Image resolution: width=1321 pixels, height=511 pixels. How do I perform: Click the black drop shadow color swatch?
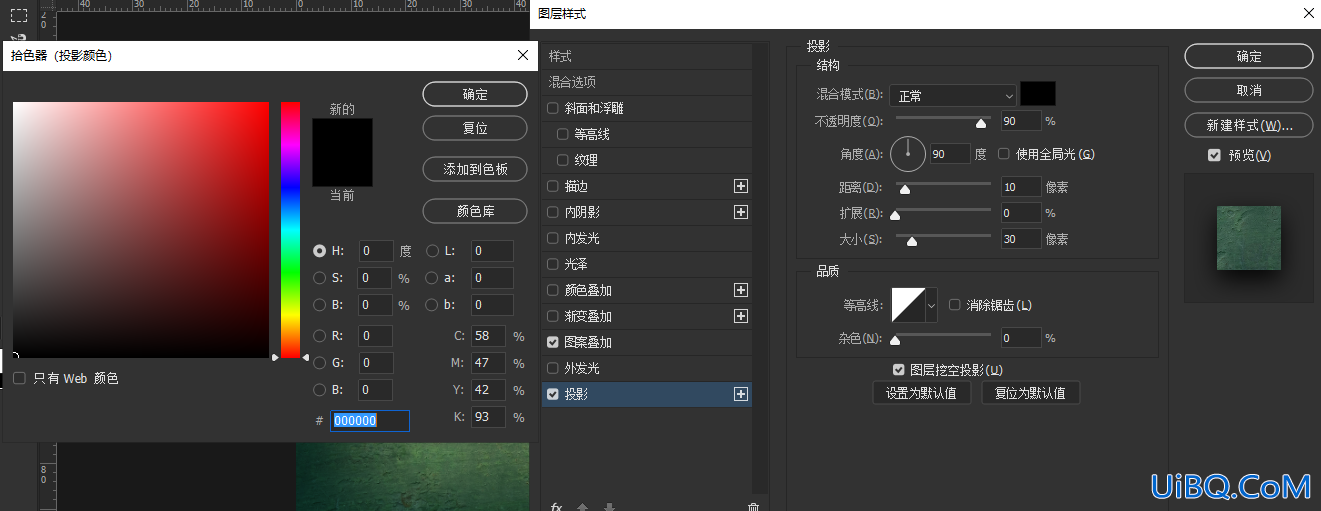[x=1037, y=94]
